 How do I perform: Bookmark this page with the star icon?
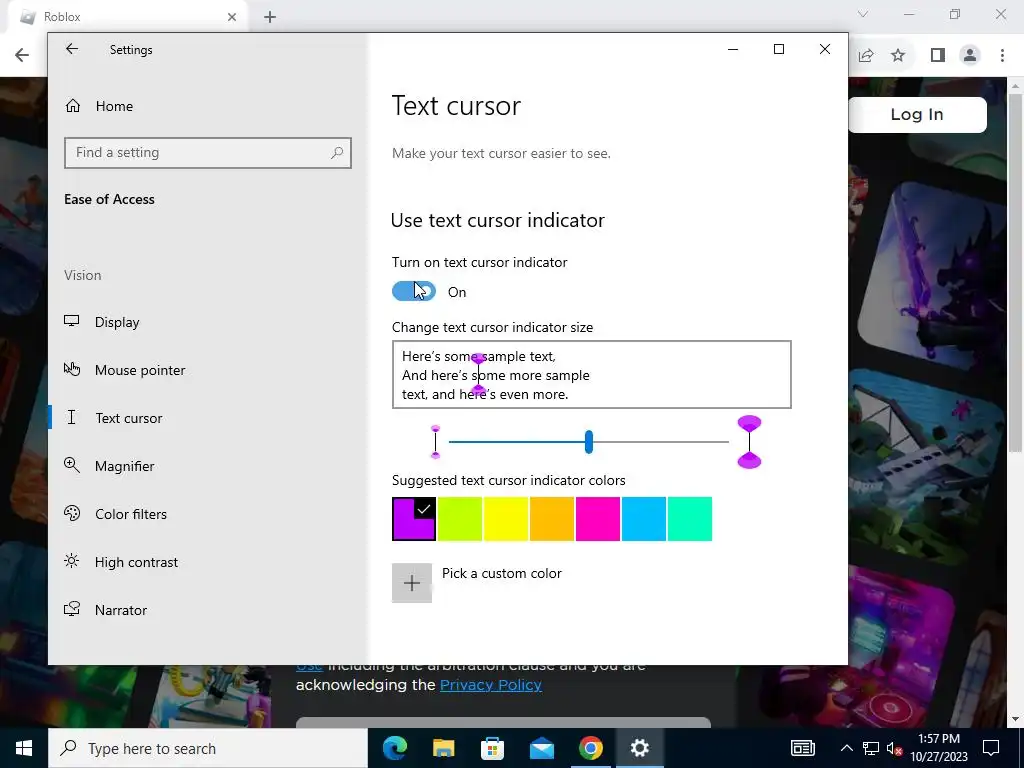click(898, 56)
